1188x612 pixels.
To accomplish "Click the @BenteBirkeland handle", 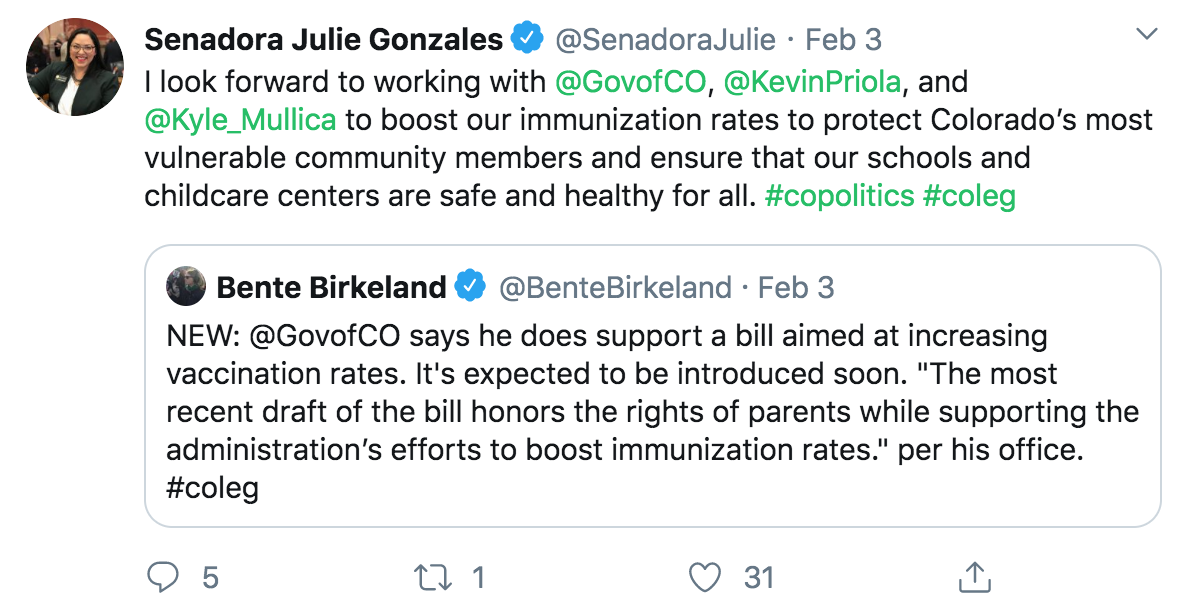I will pos(615,288).
